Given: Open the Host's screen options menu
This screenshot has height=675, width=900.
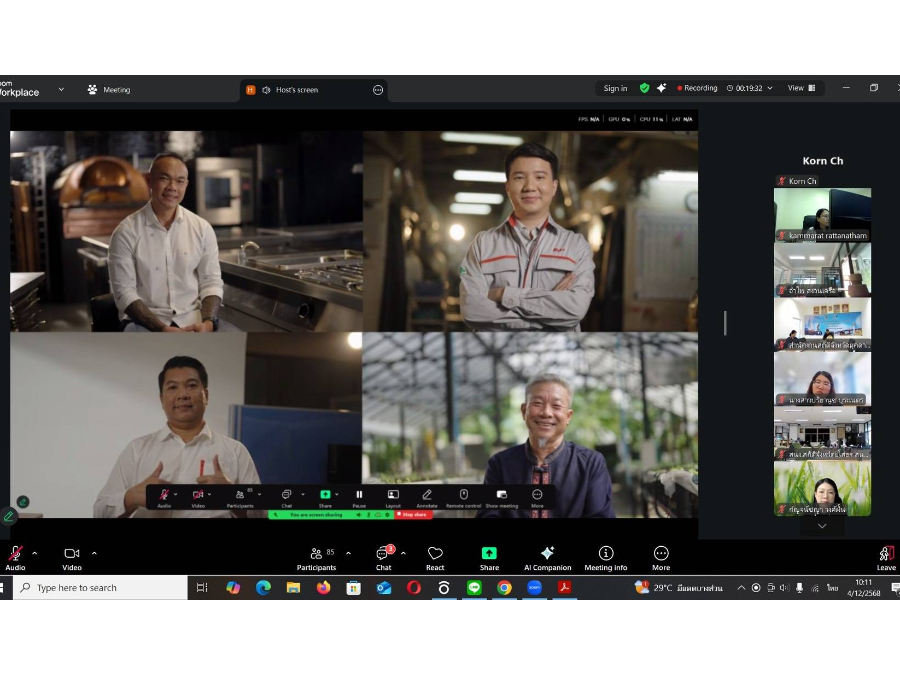Looking at the screenshot, I should (x=378, y=90).
